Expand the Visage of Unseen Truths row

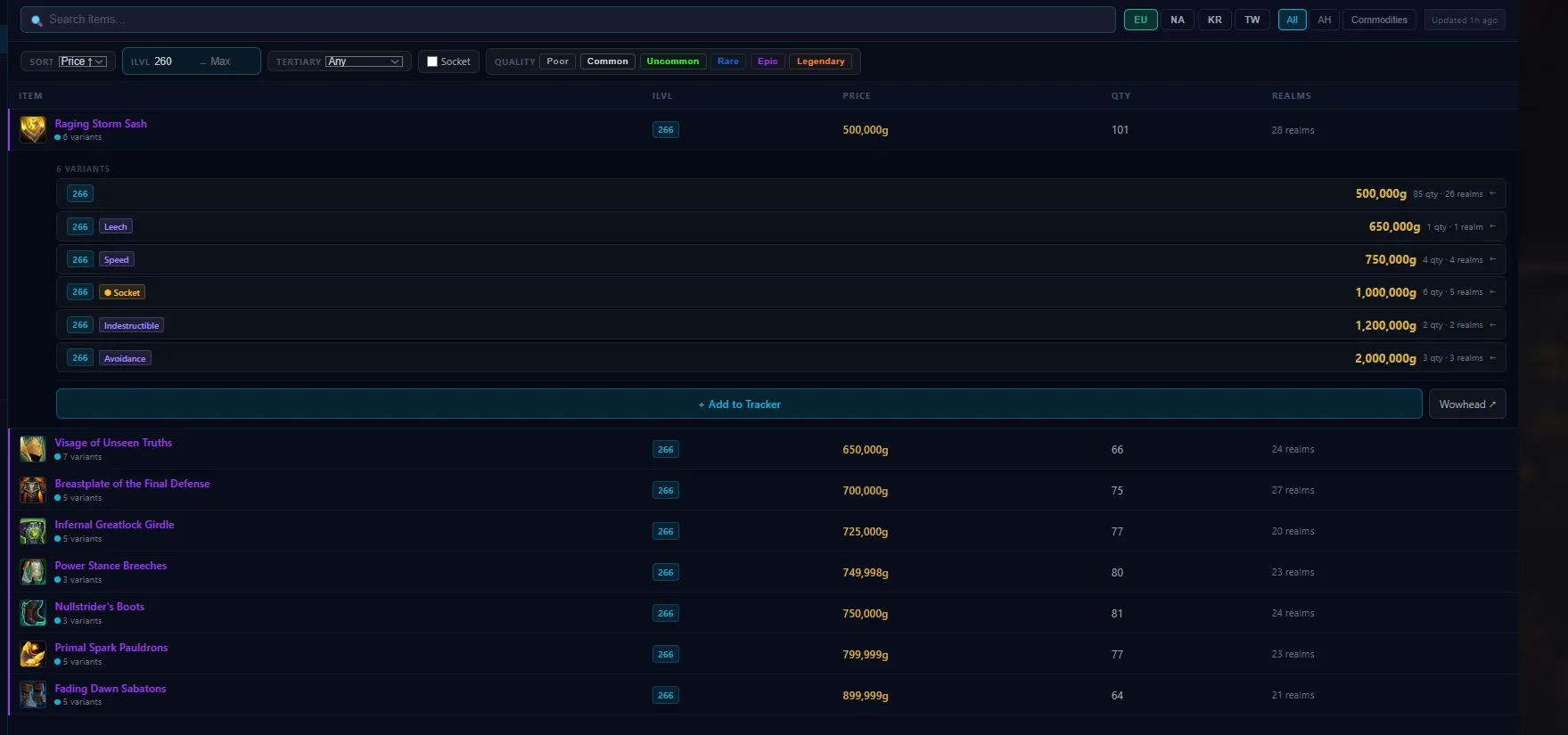coord(763,449)
